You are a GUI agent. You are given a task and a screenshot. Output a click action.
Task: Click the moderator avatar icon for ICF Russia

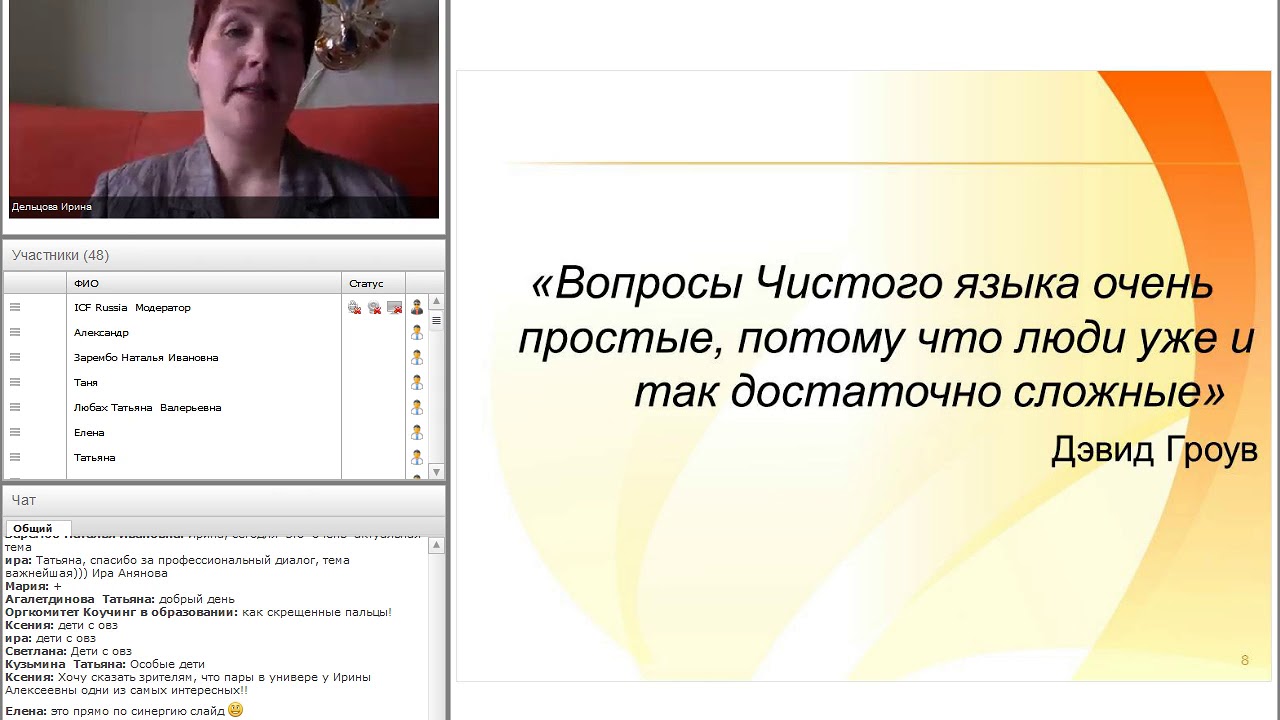(x=417, y=307)
